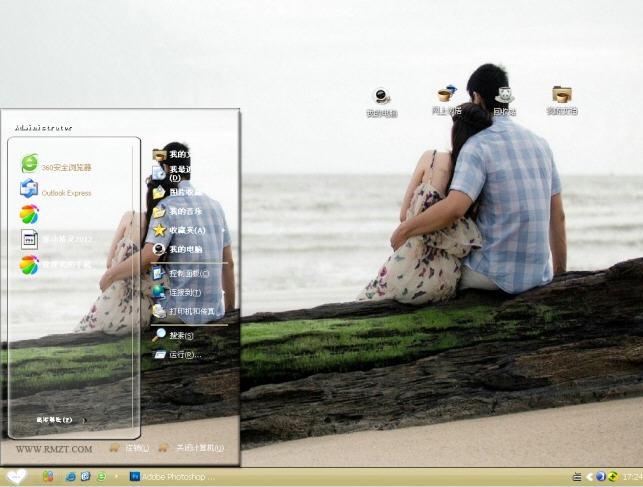Open Connect To (连接到) entry
This screenshot has width=643, height=487.
(177, 292)
